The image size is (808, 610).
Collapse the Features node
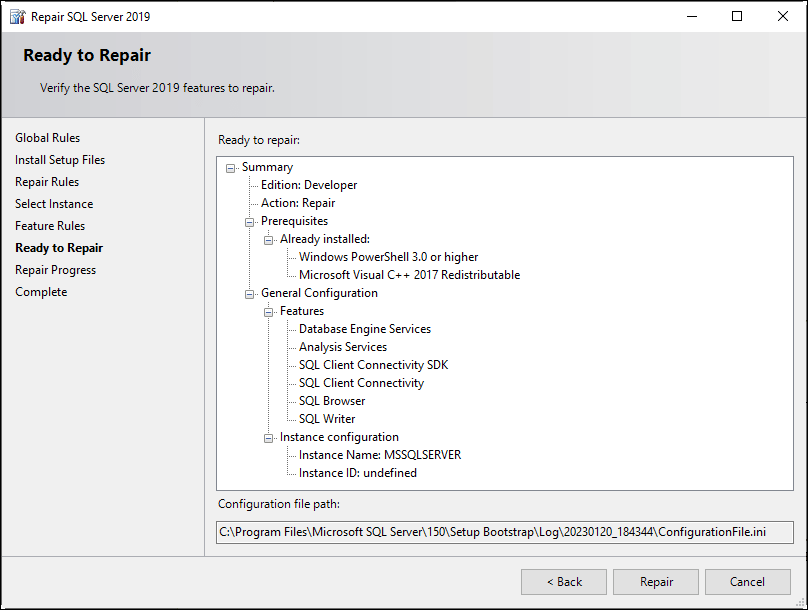coord(268,310)
